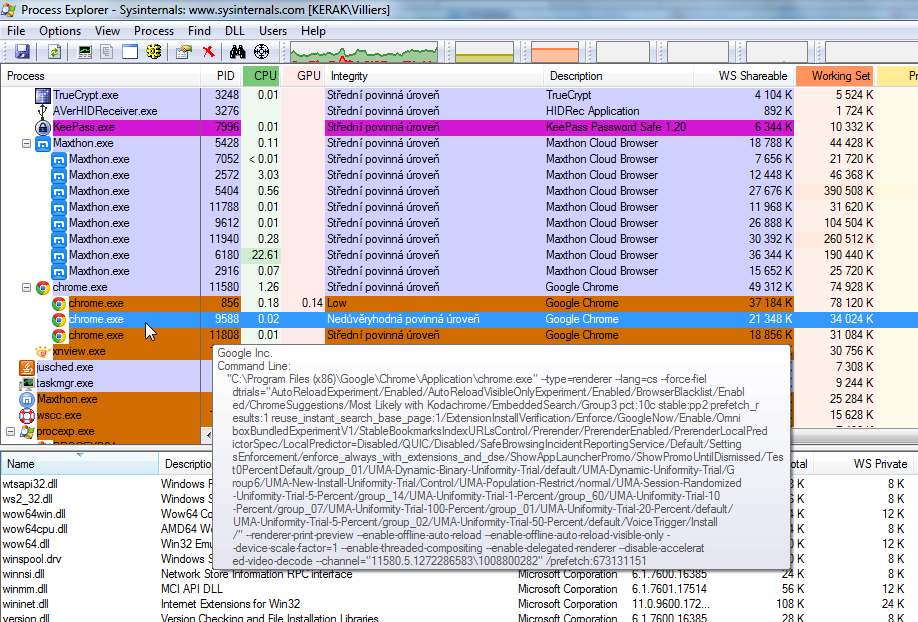Open process Properties toolbar icon
The width and height of the screenshot is (918, 622).
point(184,52)
